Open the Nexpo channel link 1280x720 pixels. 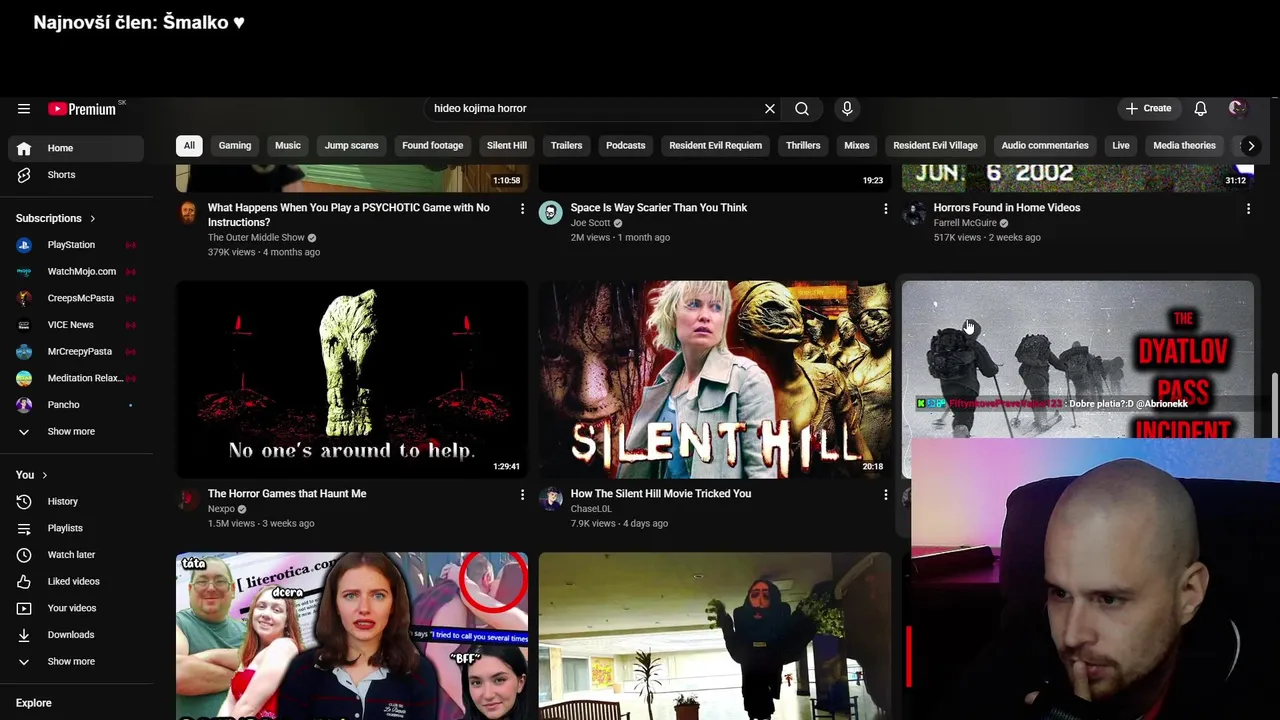221,509
